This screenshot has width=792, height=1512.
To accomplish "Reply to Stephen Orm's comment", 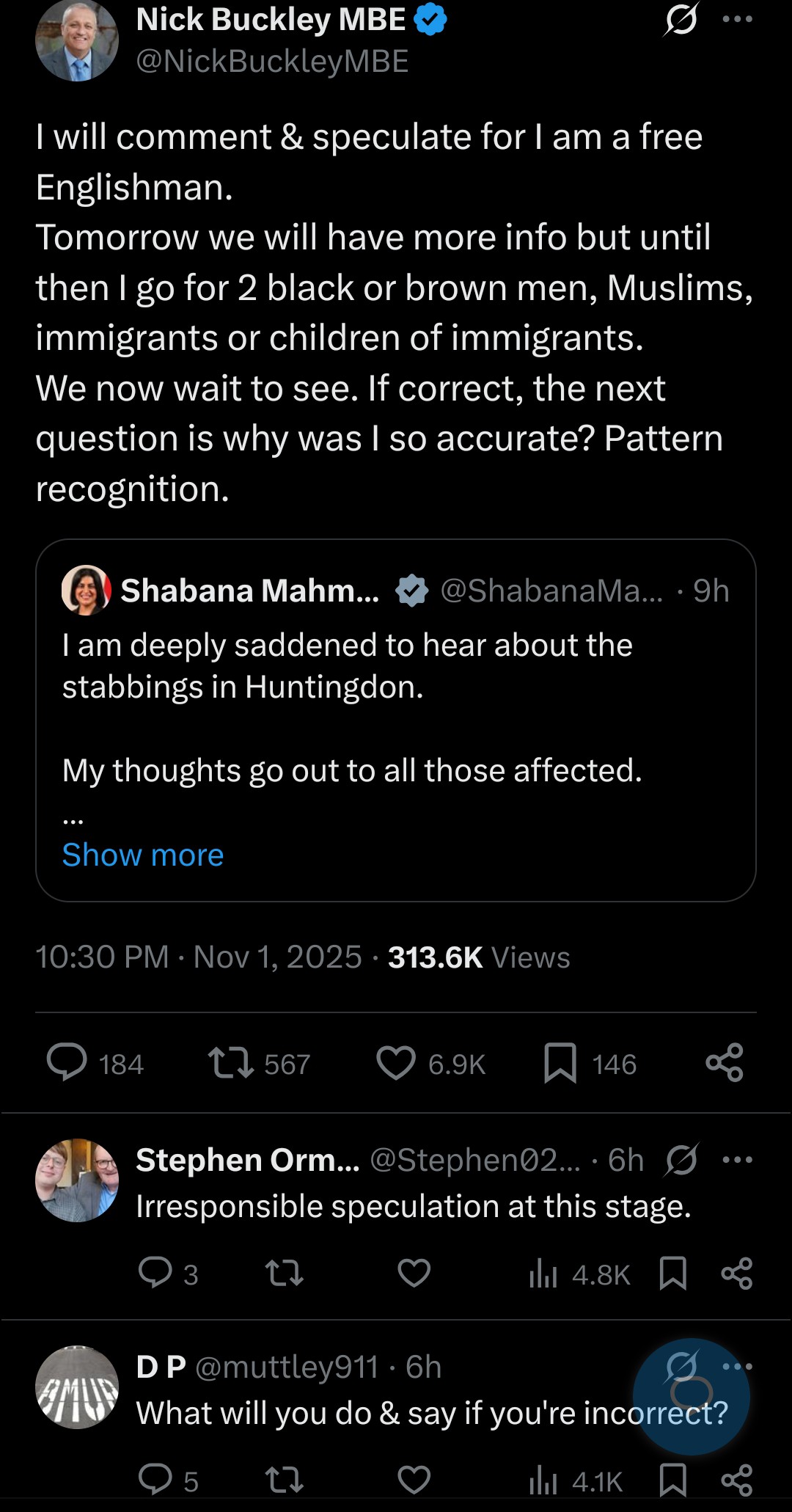I will click(x=155, y=1273).
